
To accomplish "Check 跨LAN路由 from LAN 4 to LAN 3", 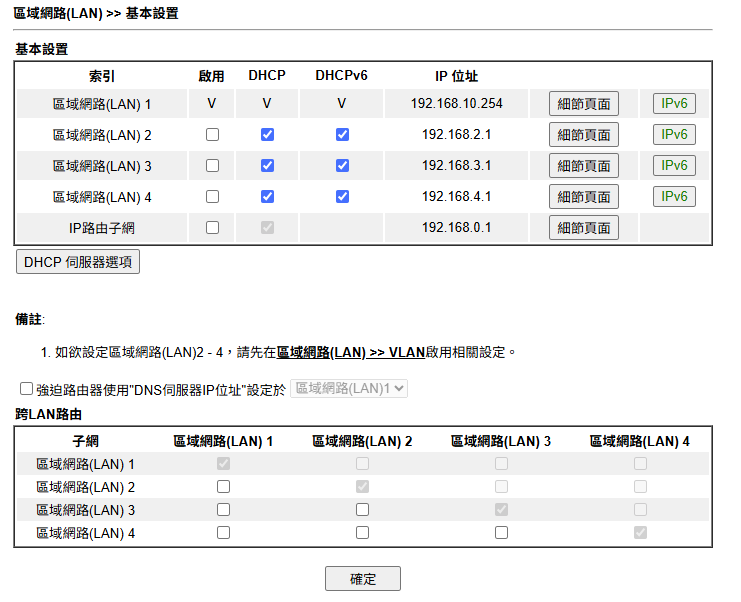I will point(501,533).
